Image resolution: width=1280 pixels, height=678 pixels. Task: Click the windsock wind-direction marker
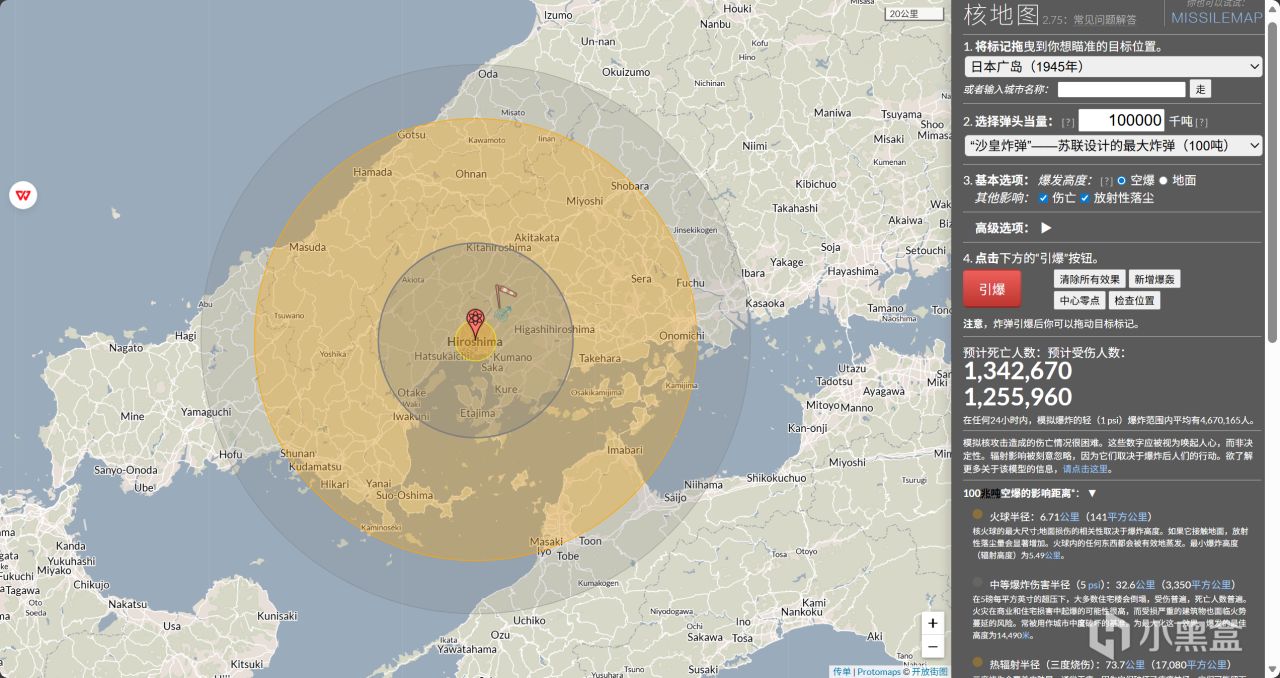coord(506,295)
